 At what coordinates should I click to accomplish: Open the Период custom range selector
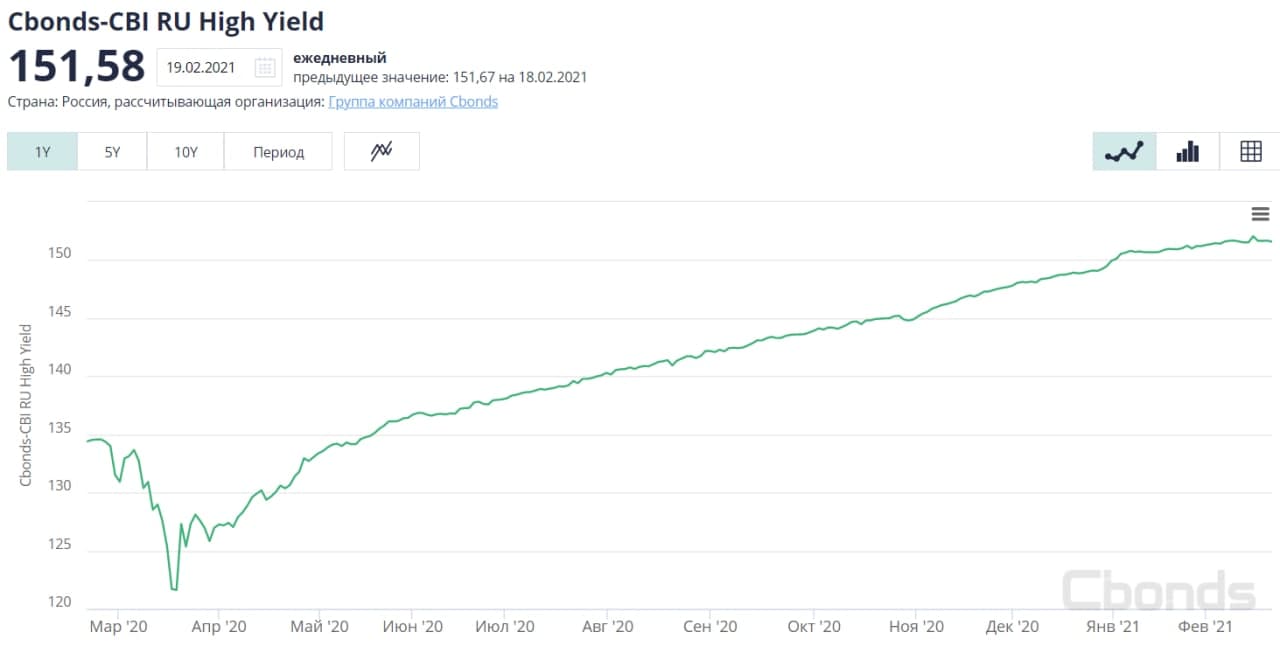(x=278, y=152)
